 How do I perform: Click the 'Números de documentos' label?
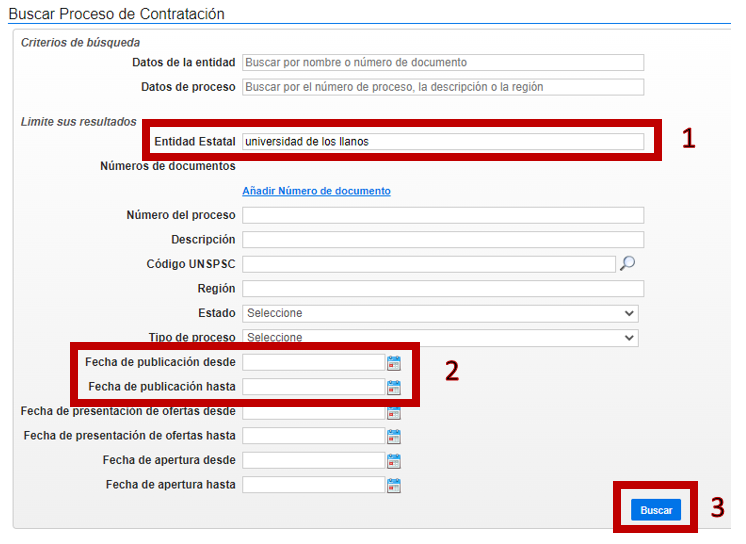pos(167,166)
